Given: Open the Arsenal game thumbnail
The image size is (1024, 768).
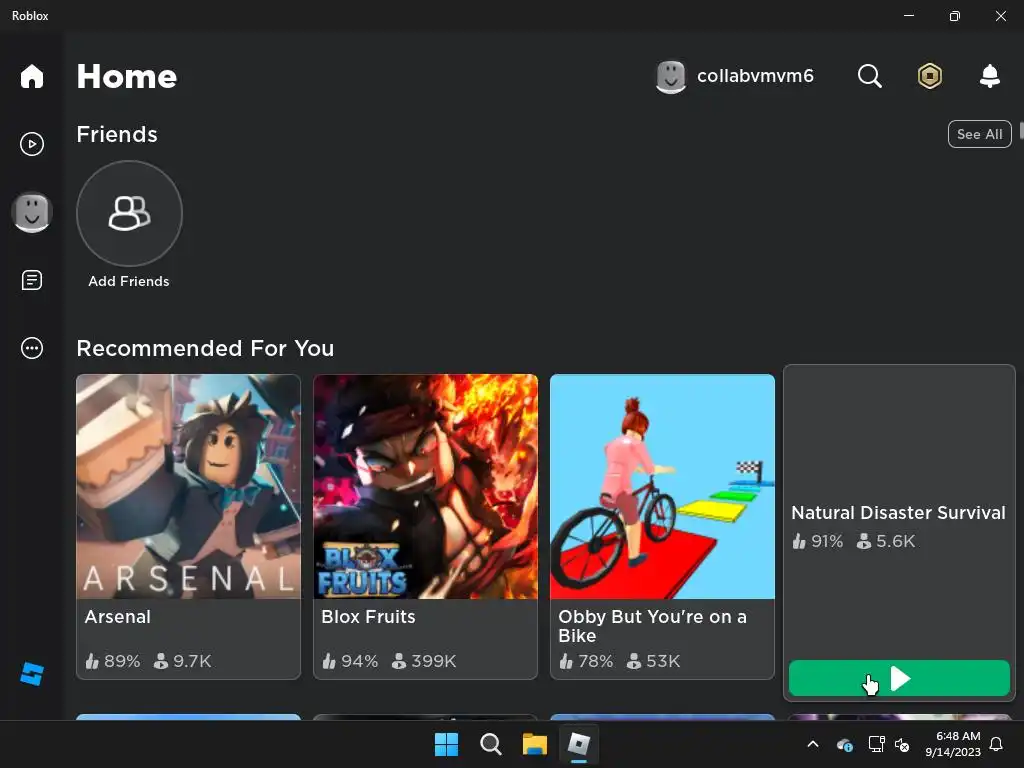Looking at the screenshot, I should pos(188,486).
